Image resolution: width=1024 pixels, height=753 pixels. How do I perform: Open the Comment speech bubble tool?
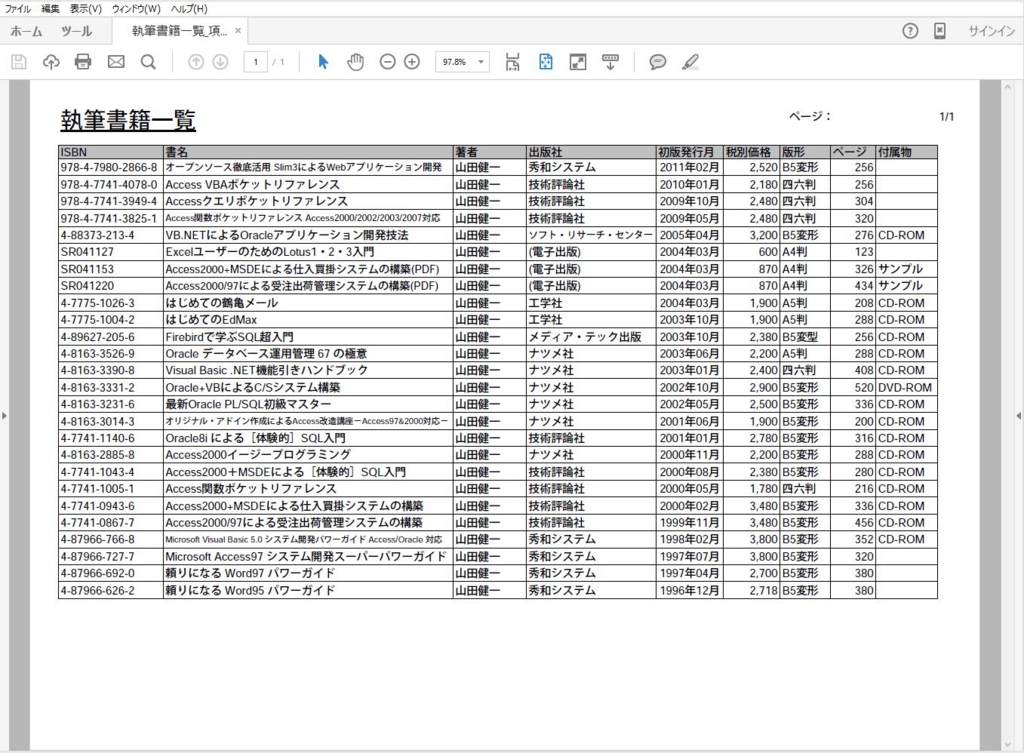tap(658, 61)
